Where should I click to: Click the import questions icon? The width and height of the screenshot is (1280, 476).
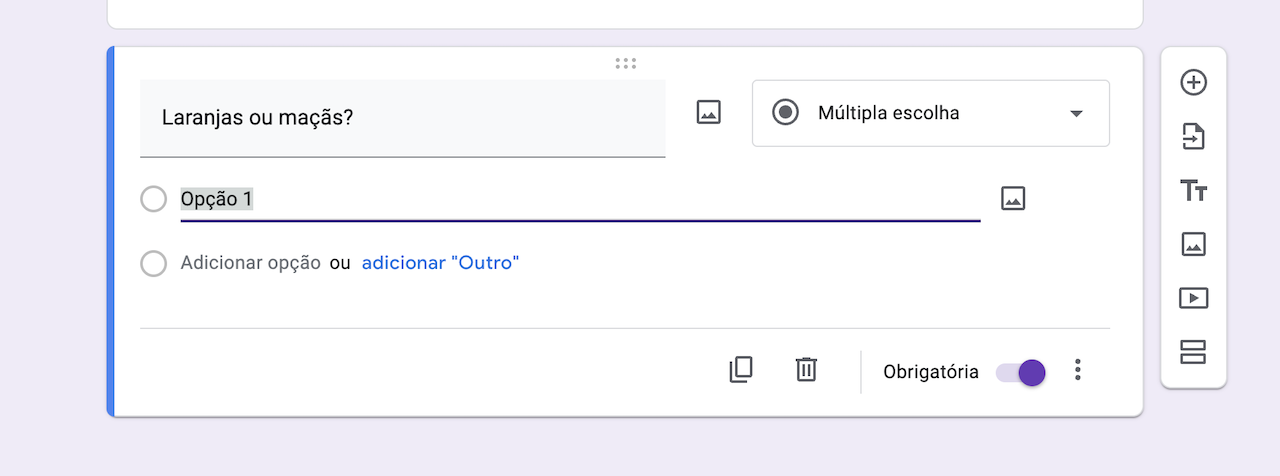(x=1193, y=137)
